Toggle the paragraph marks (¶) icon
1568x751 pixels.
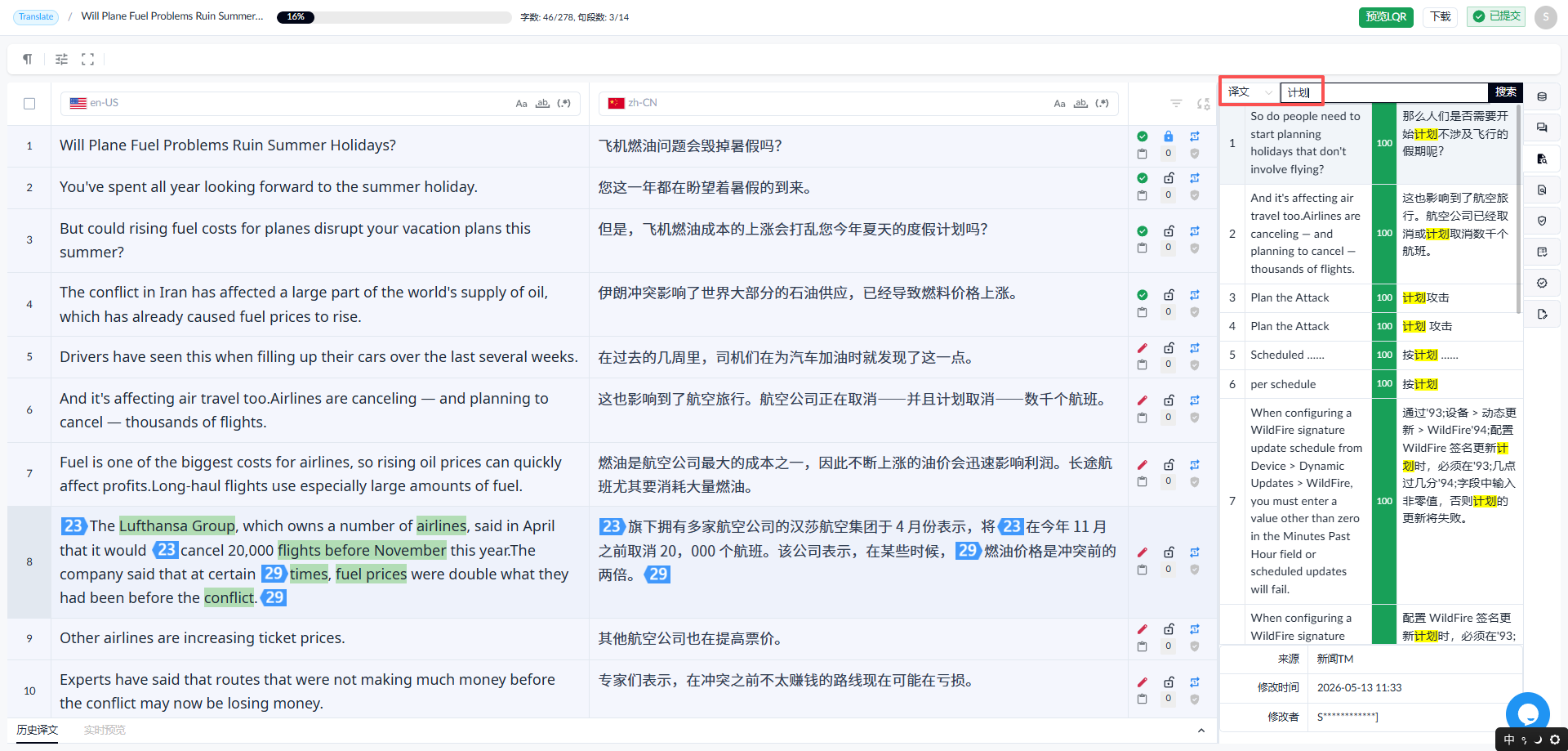tap(28, 59)
